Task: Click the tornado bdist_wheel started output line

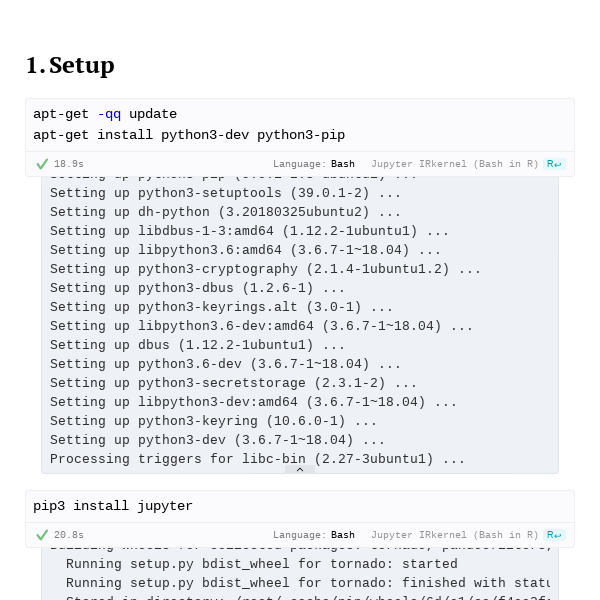Action: click(262, 564)
